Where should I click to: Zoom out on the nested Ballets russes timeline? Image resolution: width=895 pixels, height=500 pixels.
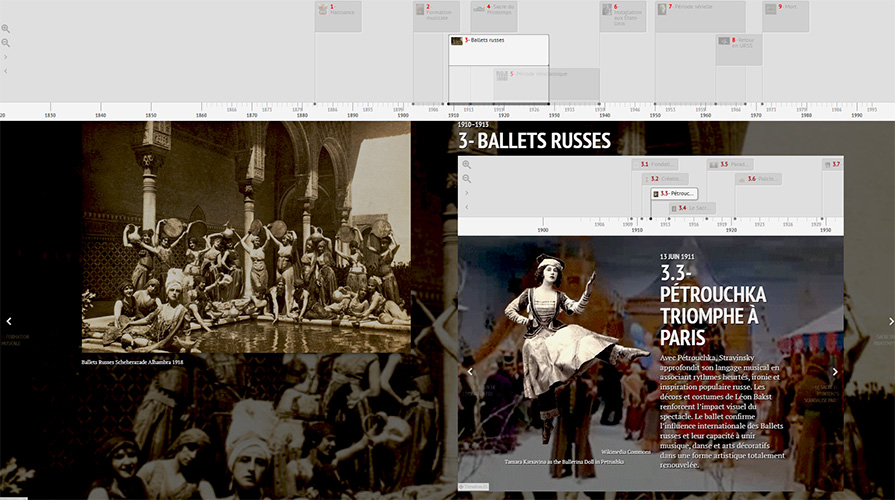point(466,179)
